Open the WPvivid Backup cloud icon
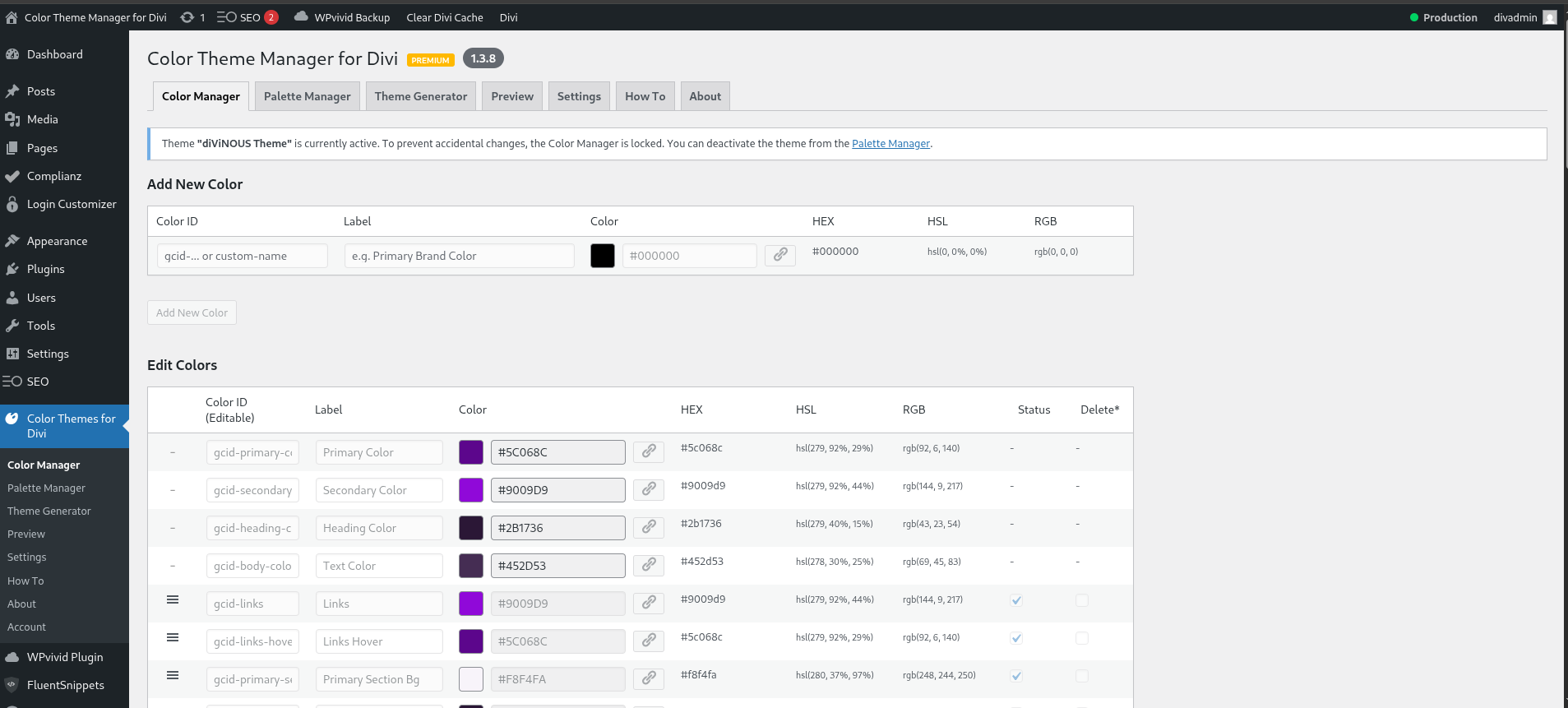This screenshot has width=1568, height=708. coord(301,16)
